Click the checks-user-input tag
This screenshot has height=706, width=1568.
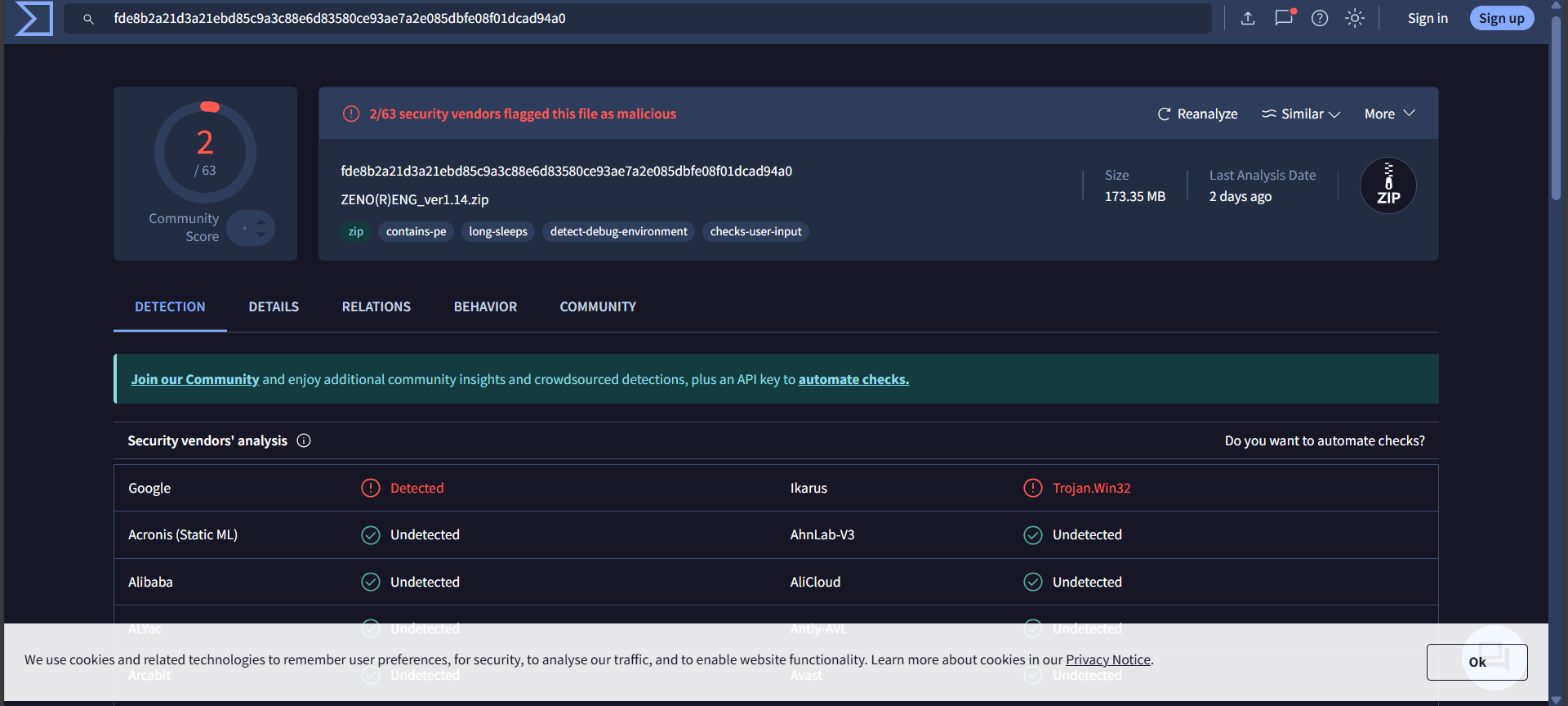coord(755,231)
